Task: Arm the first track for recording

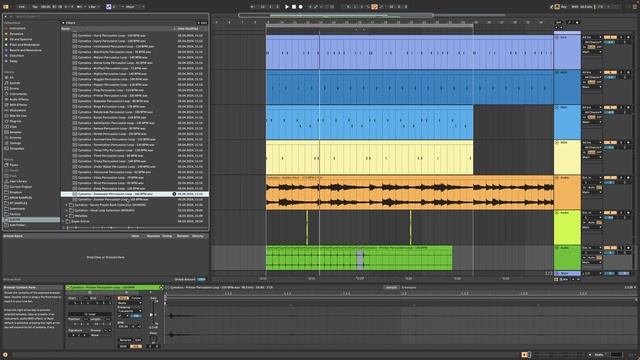Action: pos(628,37)
